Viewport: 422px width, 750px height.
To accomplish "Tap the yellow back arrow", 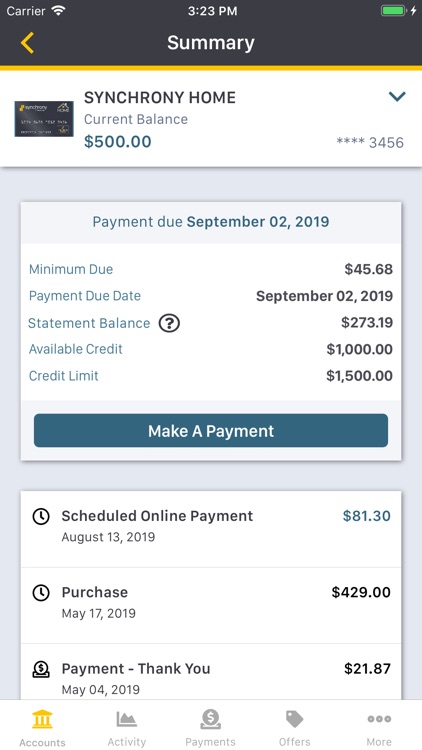I will pos(27,43).
